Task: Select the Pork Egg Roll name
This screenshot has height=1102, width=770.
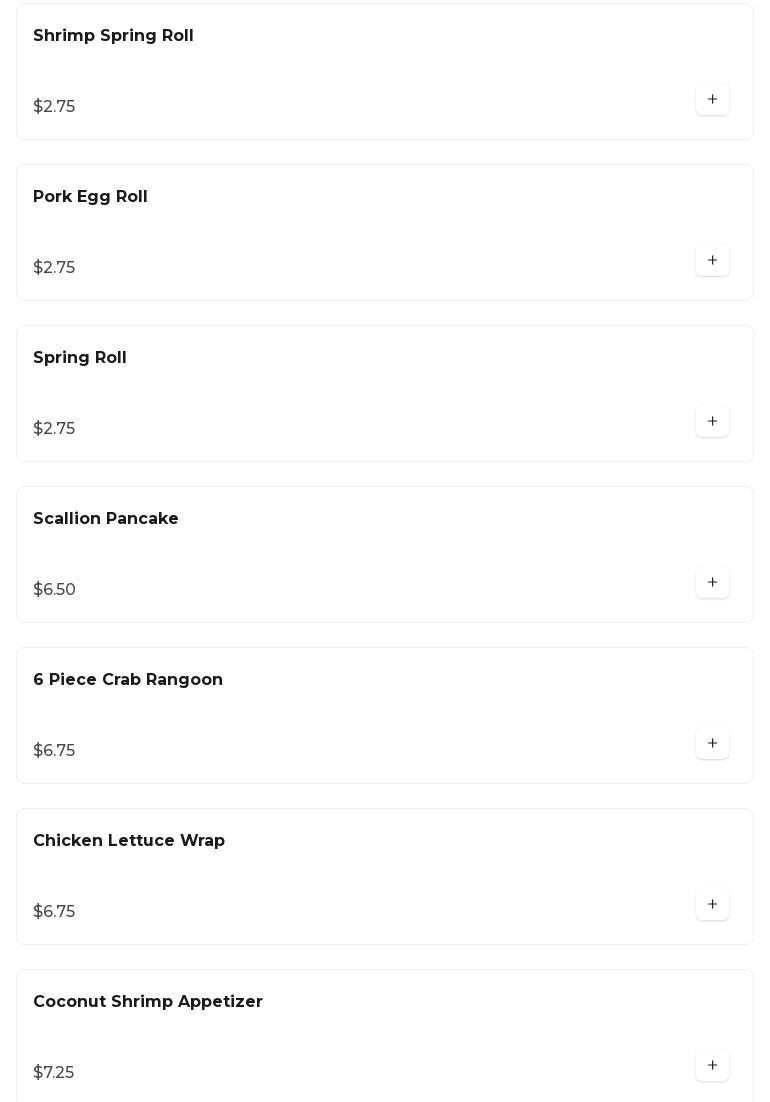Action: coord(90,197)
